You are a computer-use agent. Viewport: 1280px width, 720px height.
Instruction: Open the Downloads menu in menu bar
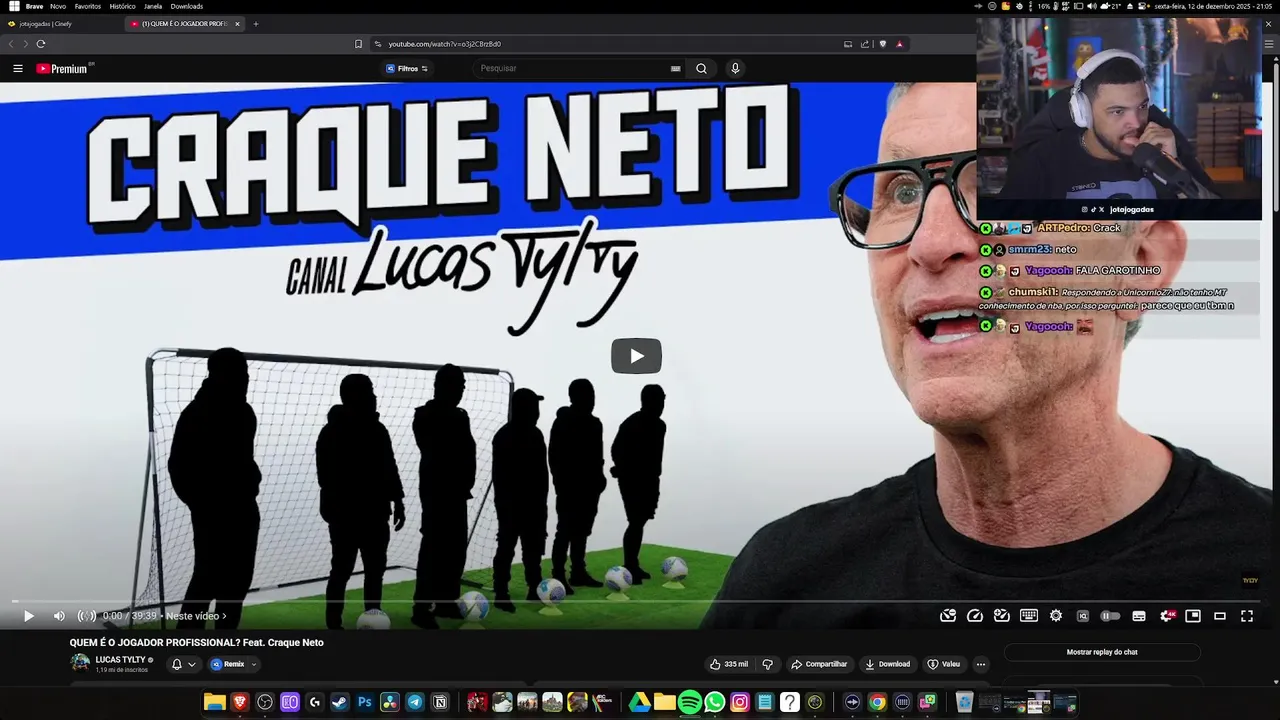[186, 6]
